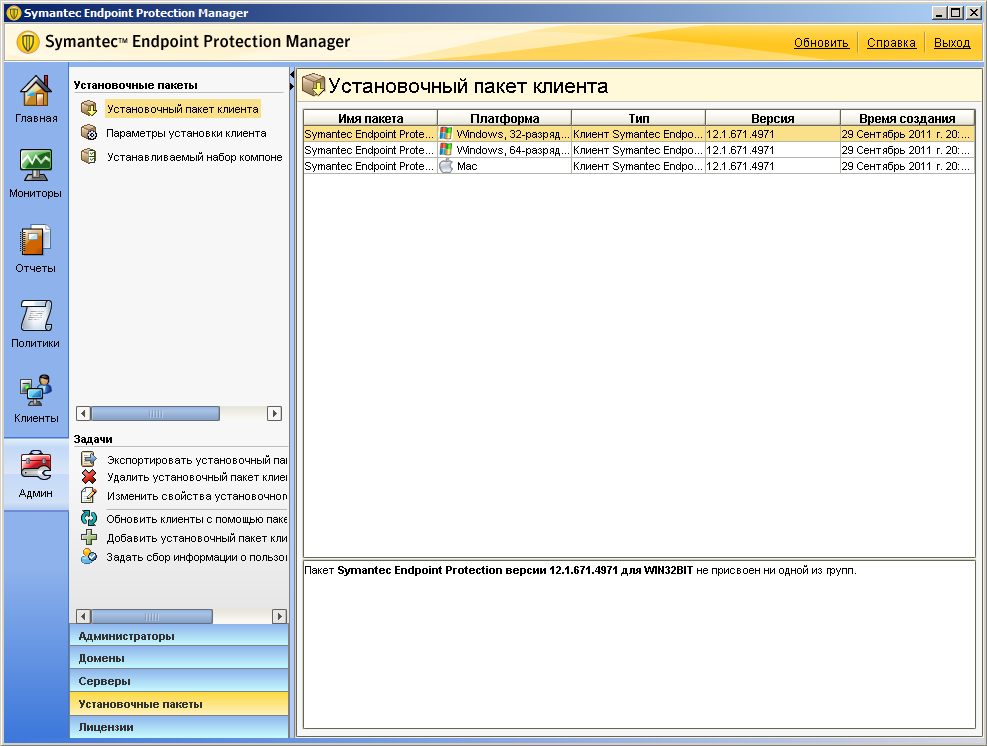Screen dimensions: 987x746
Task: Click the tasks panel horizontal scrollbar right arrow
Action: (x=279, y=617)
